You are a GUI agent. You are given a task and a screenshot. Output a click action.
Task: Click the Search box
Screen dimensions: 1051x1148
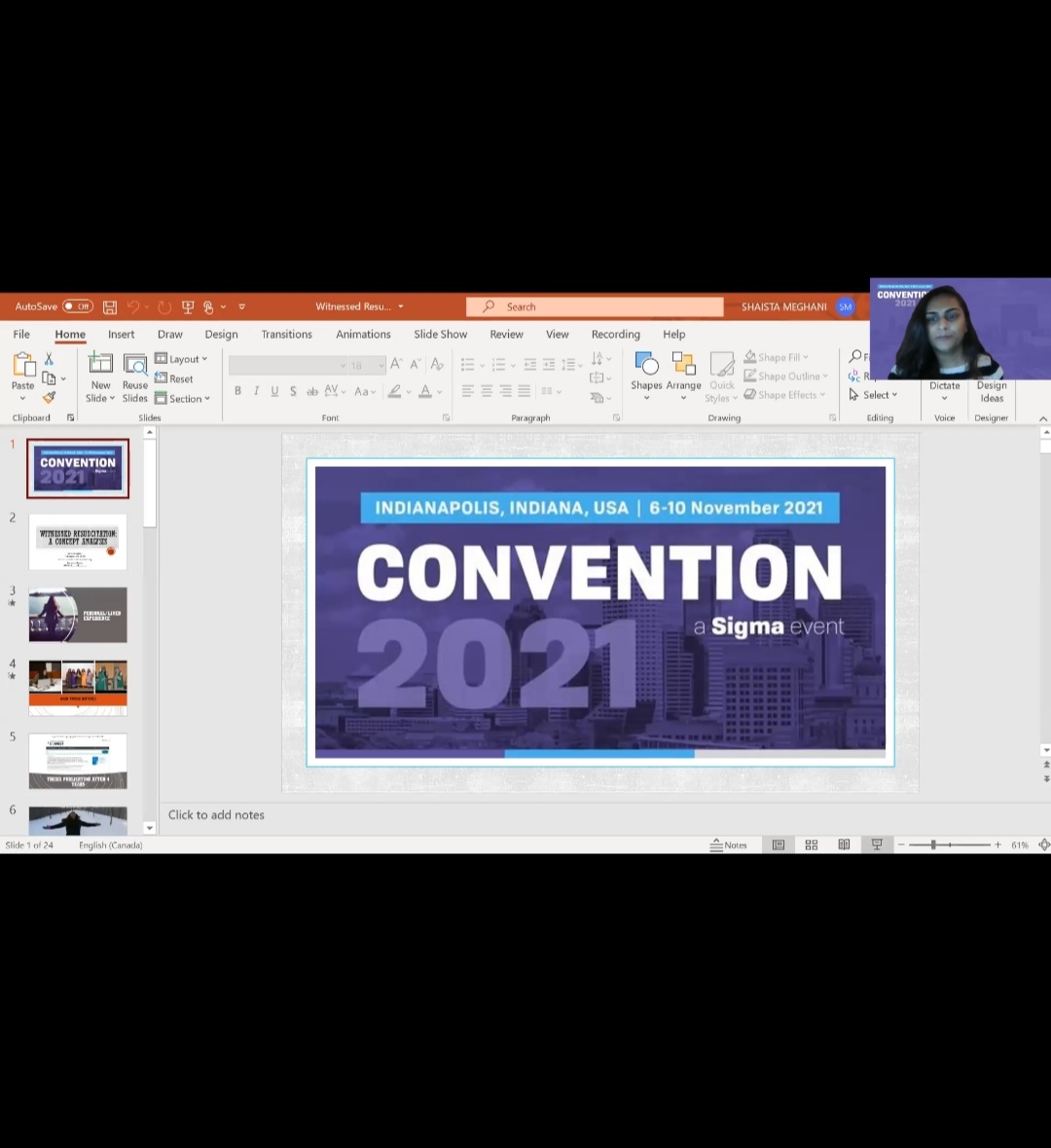pyautogui.click(x=595, y=306)
